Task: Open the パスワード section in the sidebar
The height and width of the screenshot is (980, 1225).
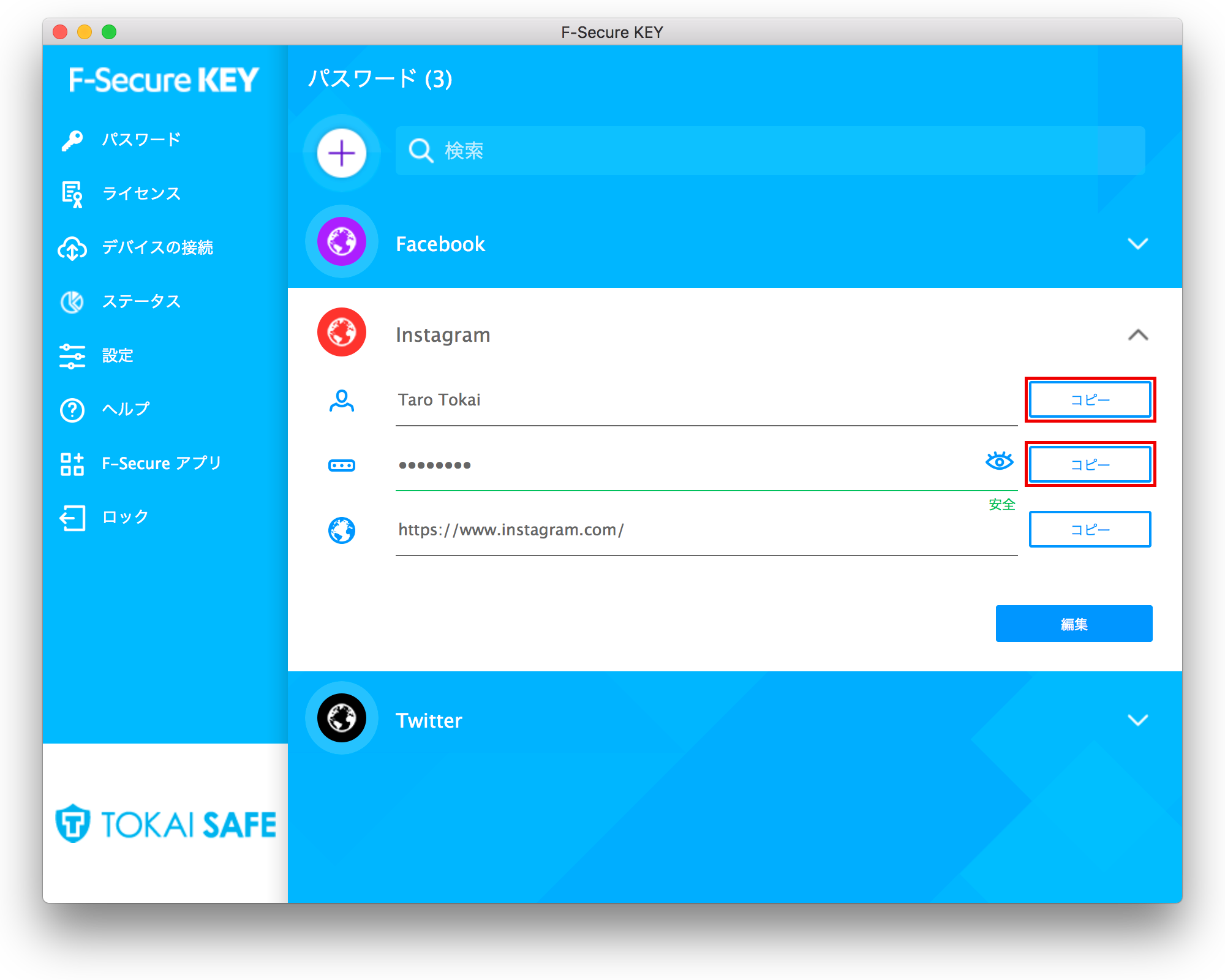Action: [x=141, y=140]
